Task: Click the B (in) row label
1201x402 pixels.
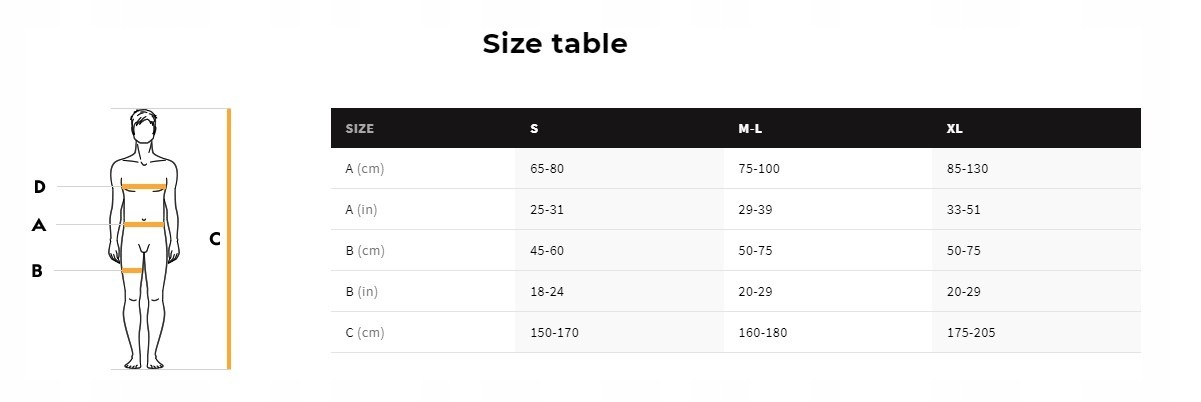Action: pyautogui.click(x=362, y=292)
